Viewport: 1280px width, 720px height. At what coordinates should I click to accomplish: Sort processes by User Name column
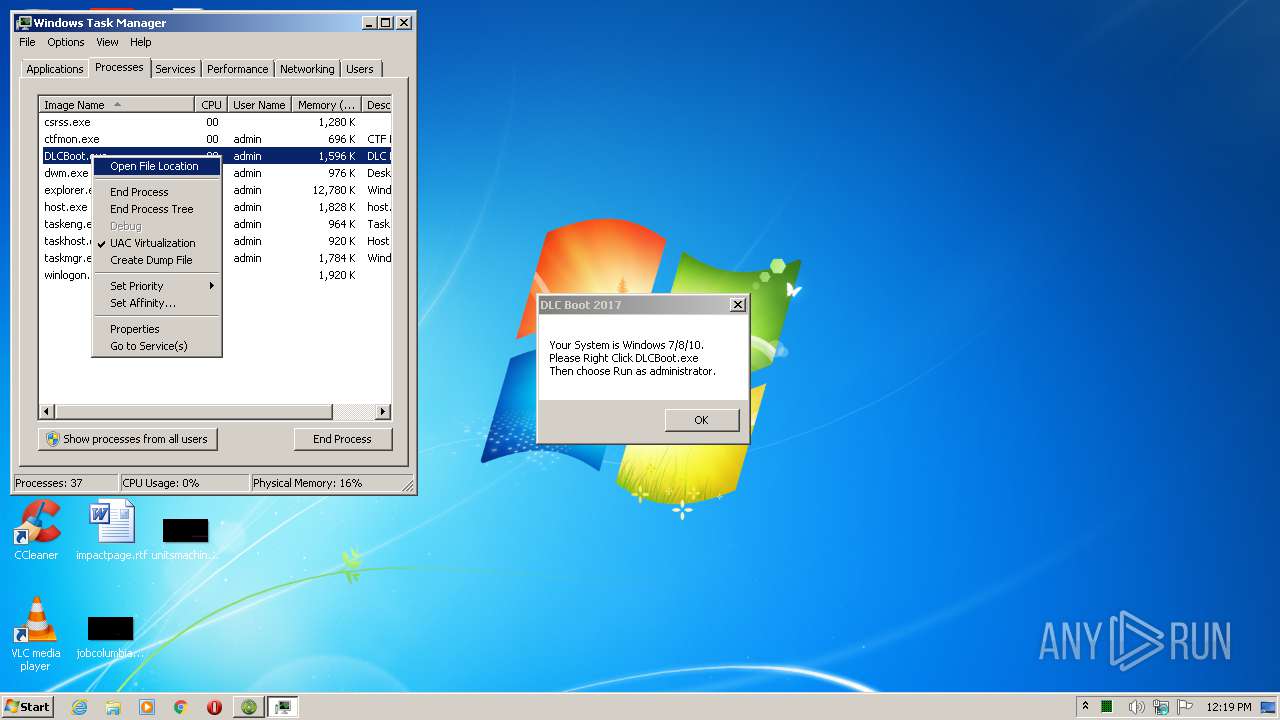click(259, 105)
